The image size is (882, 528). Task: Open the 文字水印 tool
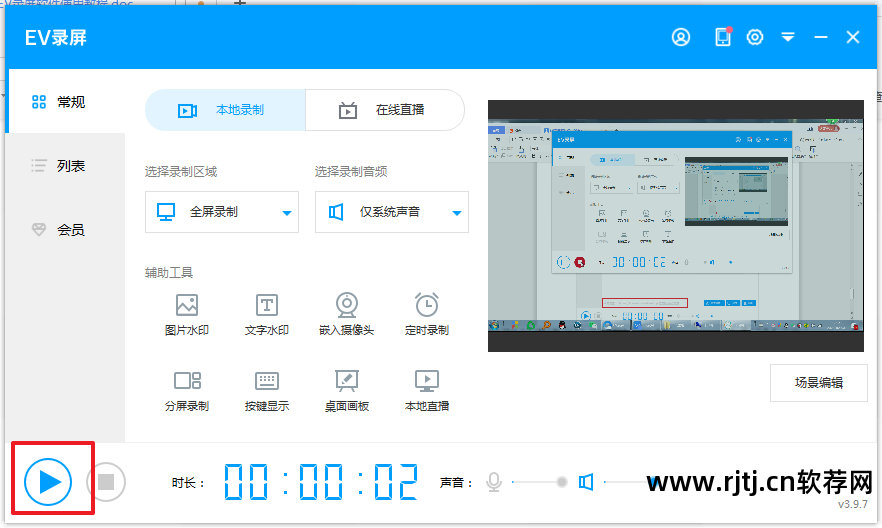click(x=267, y=314)
